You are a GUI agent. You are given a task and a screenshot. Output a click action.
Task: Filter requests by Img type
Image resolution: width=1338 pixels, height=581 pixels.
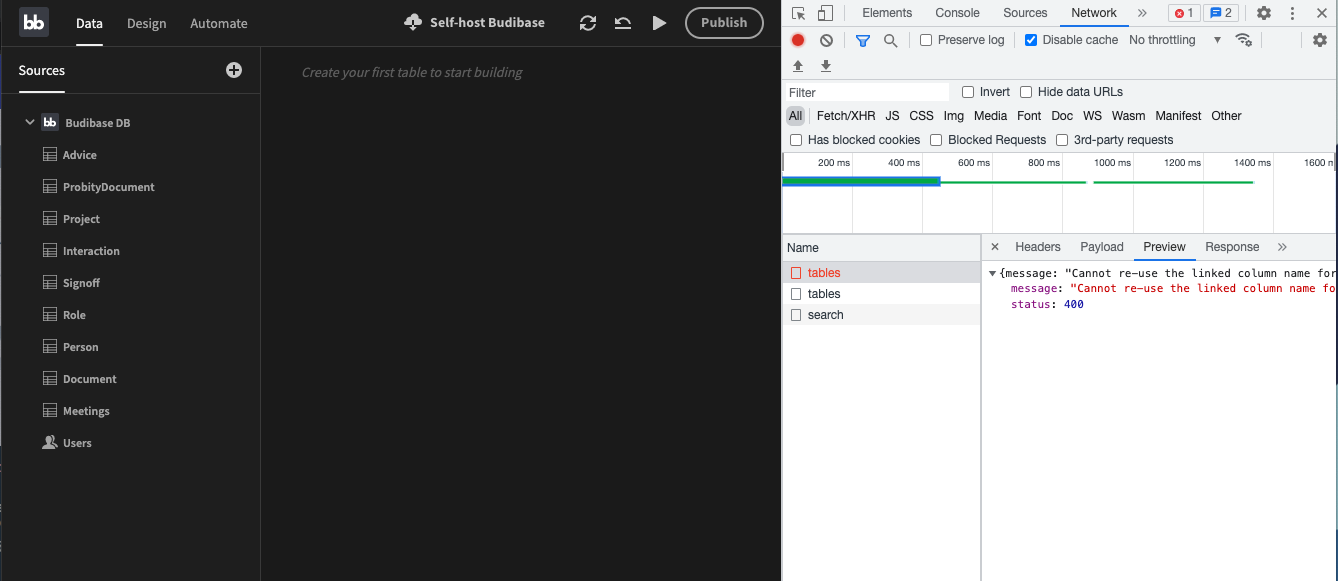tap(954, 116)
